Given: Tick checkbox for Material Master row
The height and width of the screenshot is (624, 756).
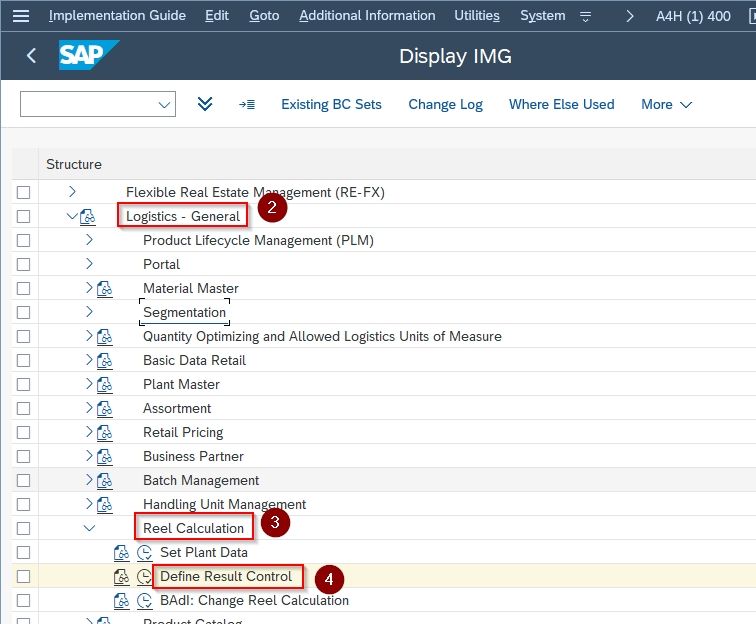Looking at the screenshot, I should pyautogui.click(x=23, y=288).
